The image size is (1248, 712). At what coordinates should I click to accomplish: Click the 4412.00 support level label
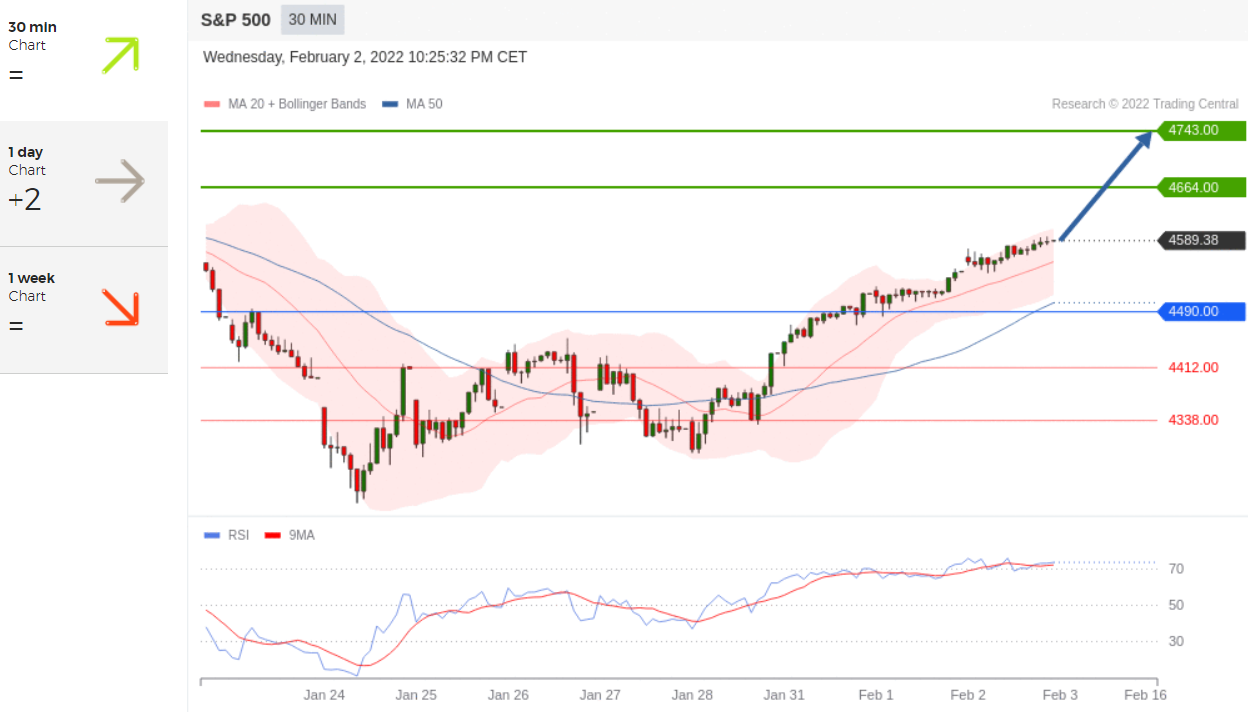(x=1193, y=368)
